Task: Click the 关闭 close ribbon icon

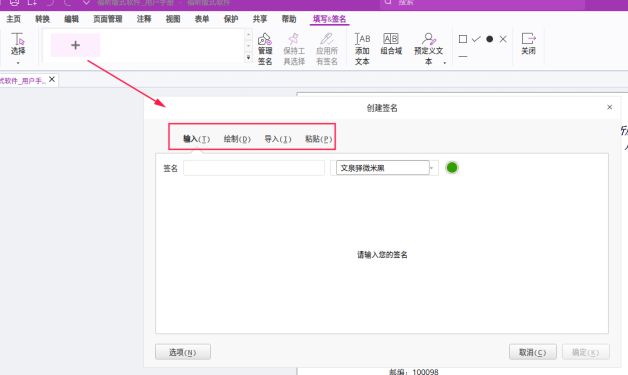Action: [528, 44]
